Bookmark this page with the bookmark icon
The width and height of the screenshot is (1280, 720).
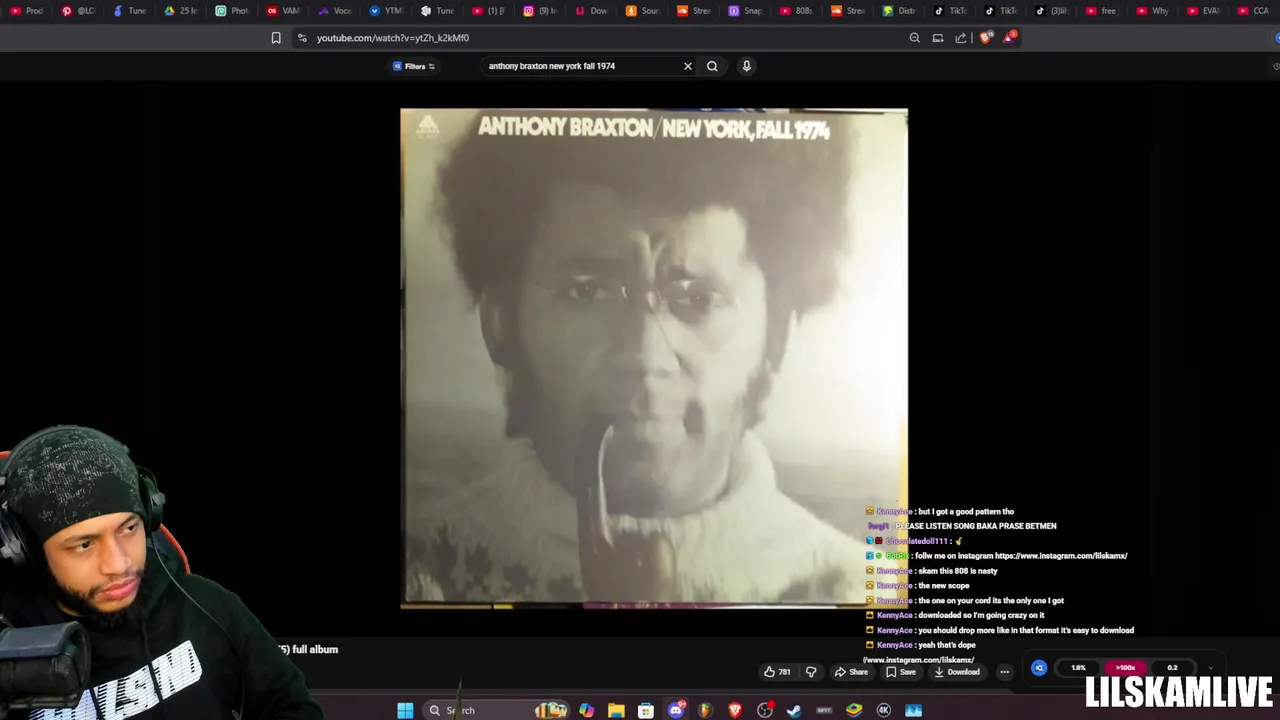point(276,38)
